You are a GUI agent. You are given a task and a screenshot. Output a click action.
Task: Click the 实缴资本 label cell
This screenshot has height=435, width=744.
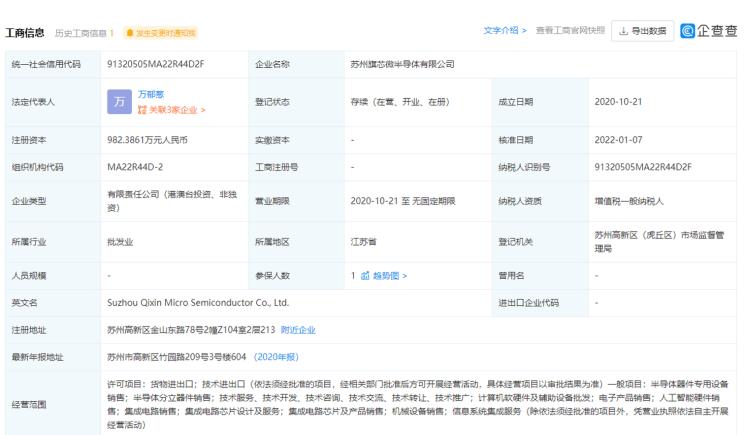coord(297,140)
